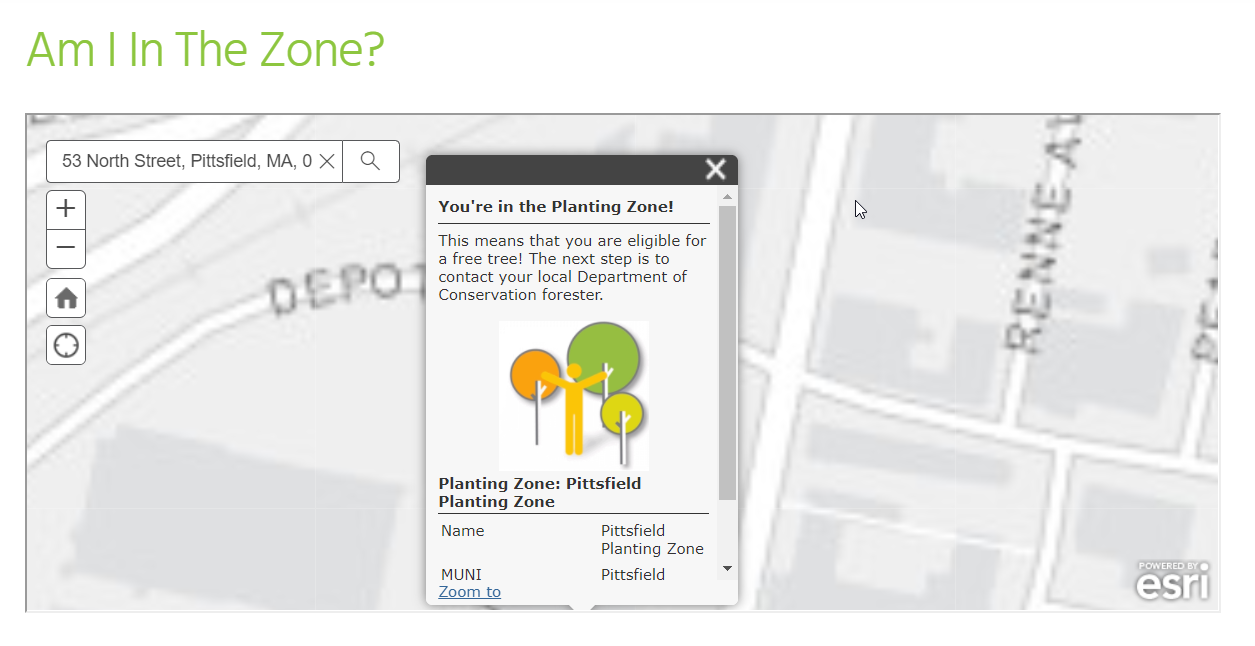The image size is (1255, 646).
Task: Click the popup scroll up arrow
Action: coord(727,196)
